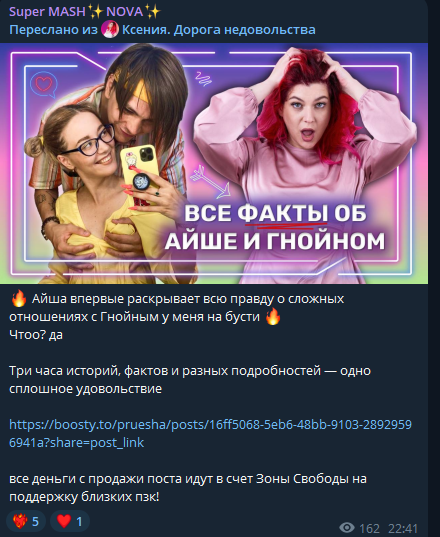Click the 162 views count
This screenshot has width=440, height=537.
[x=369, y=528]
